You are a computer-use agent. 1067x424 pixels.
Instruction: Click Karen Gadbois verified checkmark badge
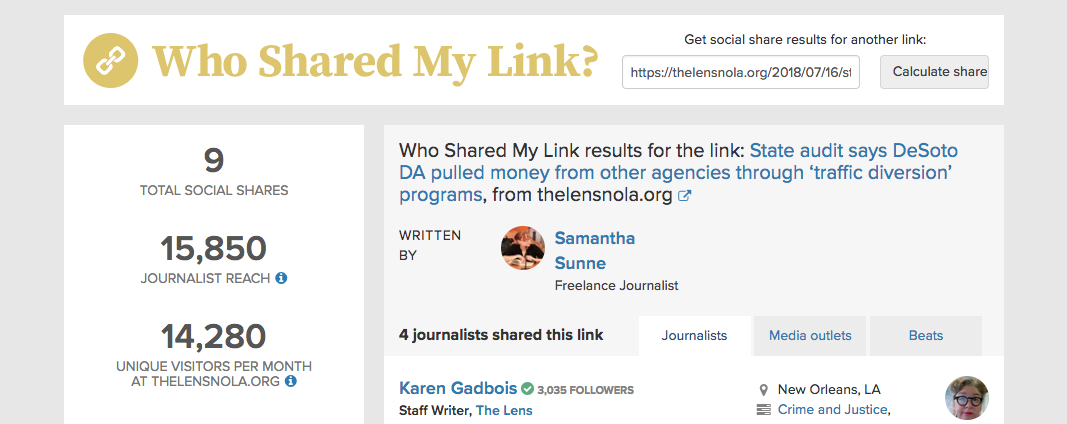(x=527, y=389)
